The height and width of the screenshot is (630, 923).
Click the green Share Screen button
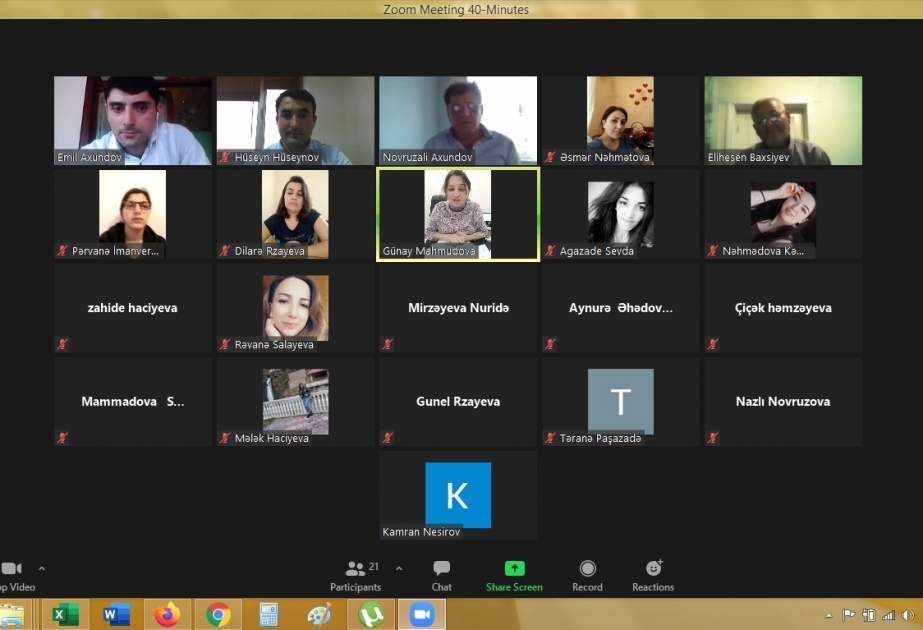click(x=514, y=576)
